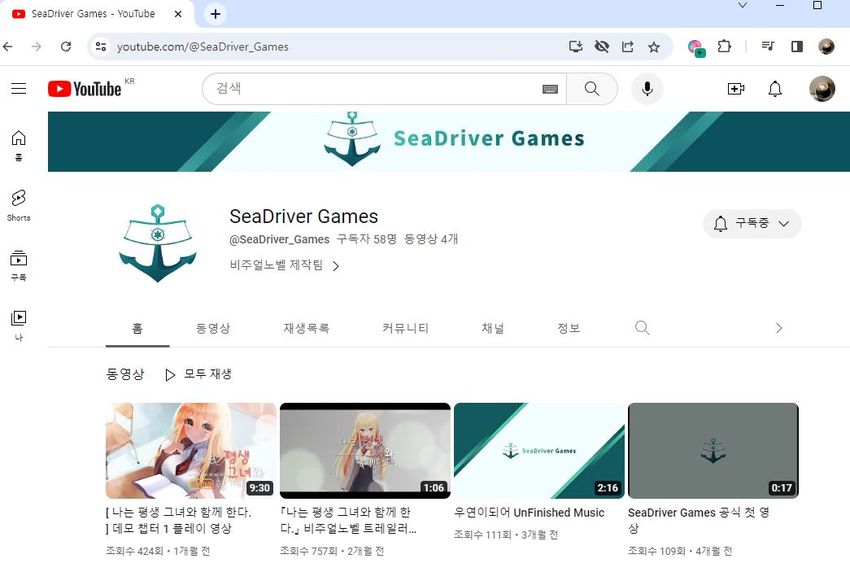This screenshot has height=564, width=850.
Task: Click the share page icon in address bar
Action: click(628, 47)
